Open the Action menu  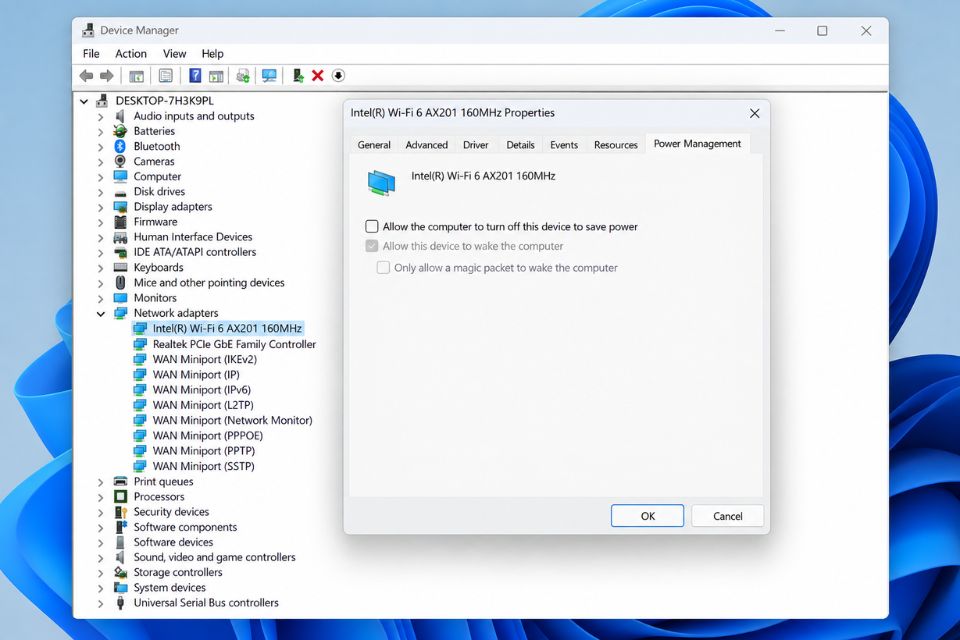[x=130, y=54]
